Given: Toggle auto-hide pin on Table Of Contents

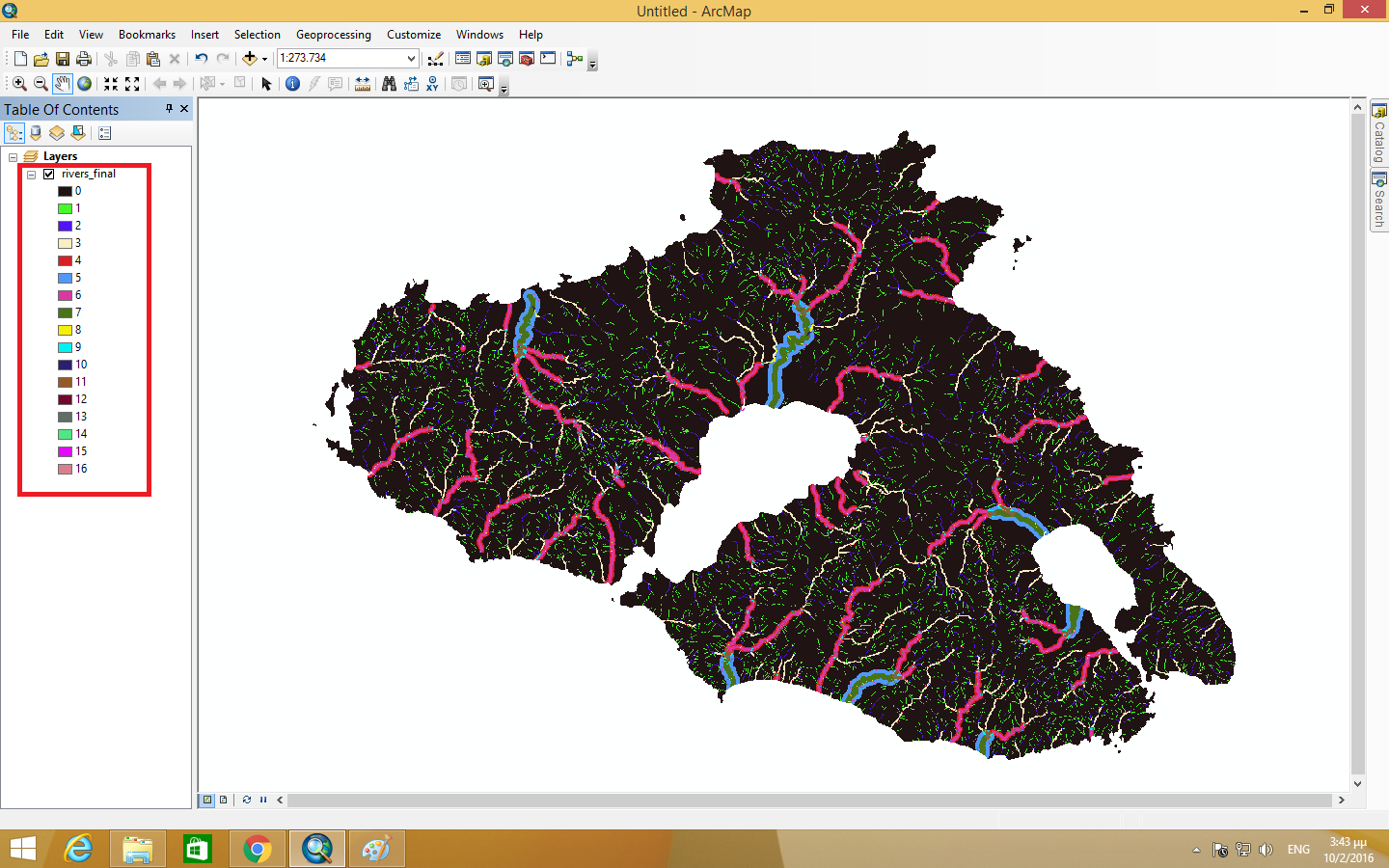Looking at the screenshot, I should click(x=169, y=109).
